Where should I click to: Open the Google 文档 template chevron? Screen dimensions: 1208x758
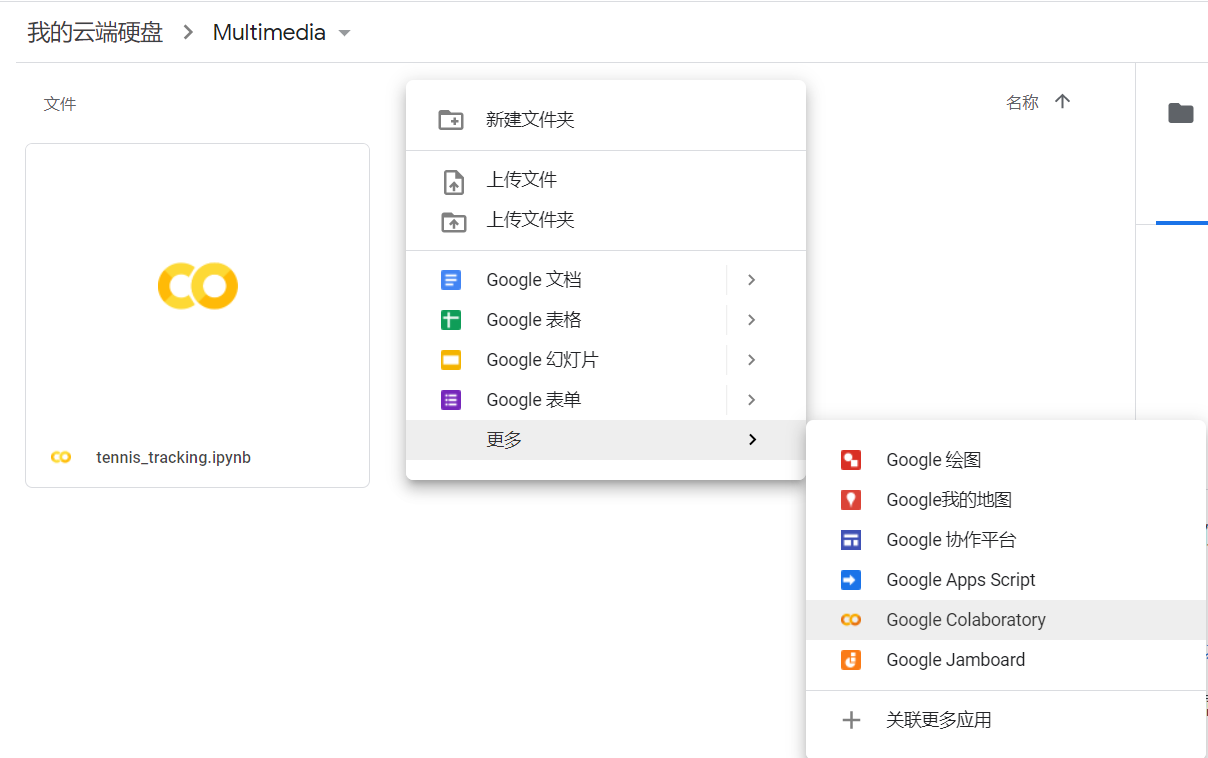click(x=752, y=279)
